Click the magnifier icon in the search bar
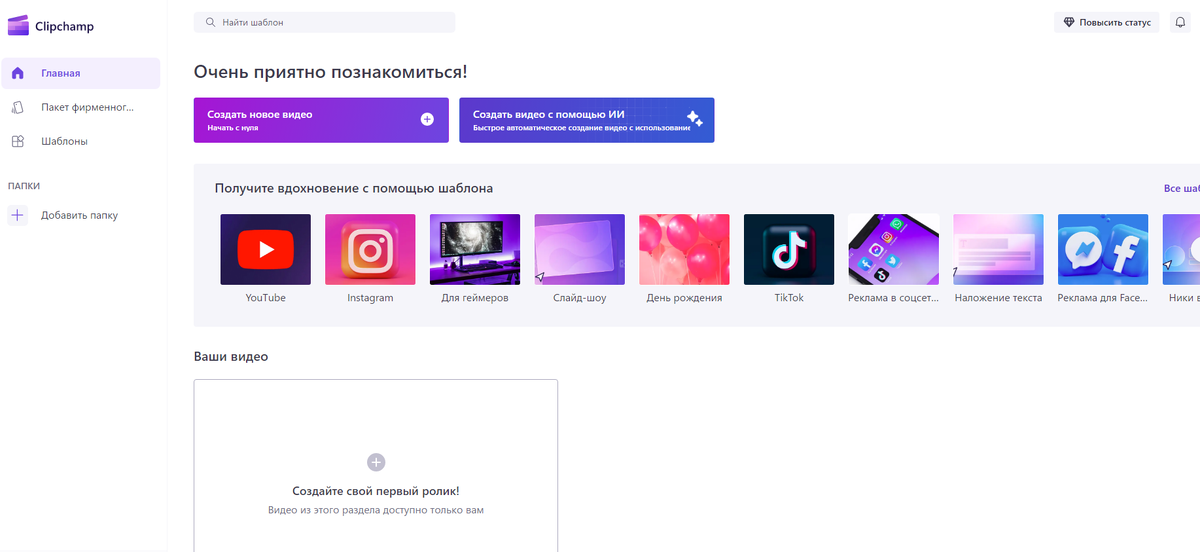 pos(210,22)
